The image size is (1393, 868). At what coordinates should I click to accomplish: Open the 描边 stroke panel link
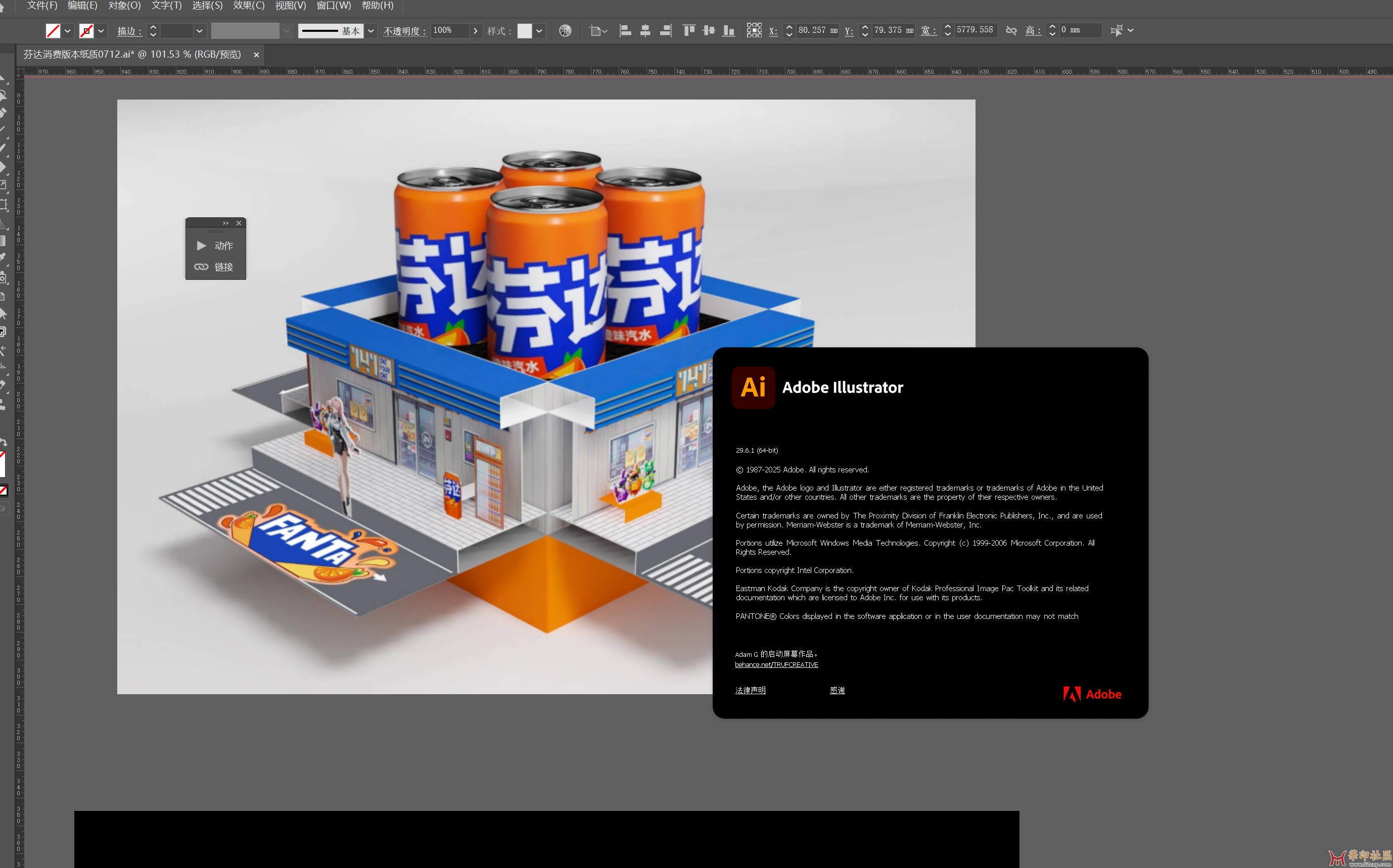[x=129, y=31]
